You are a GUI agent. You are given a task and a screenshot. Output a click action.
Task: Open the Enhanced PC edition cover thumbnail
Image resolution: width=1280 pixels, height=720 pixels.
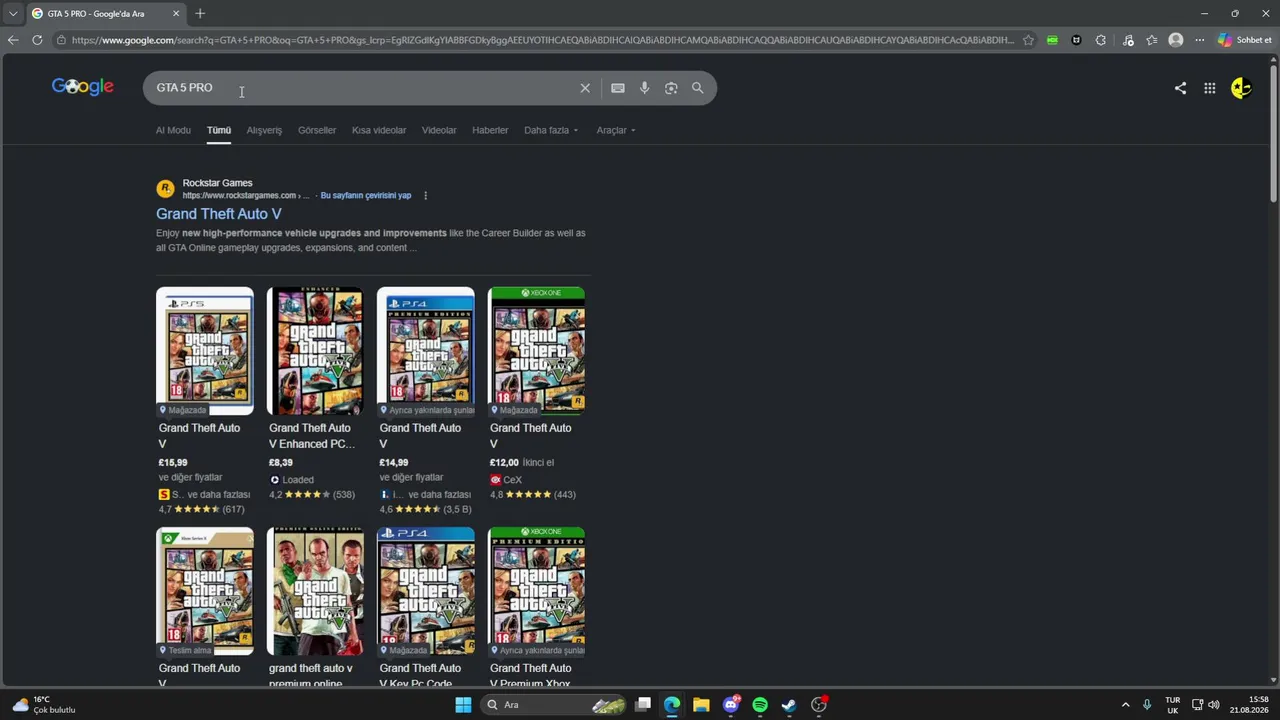click(316, 351)
